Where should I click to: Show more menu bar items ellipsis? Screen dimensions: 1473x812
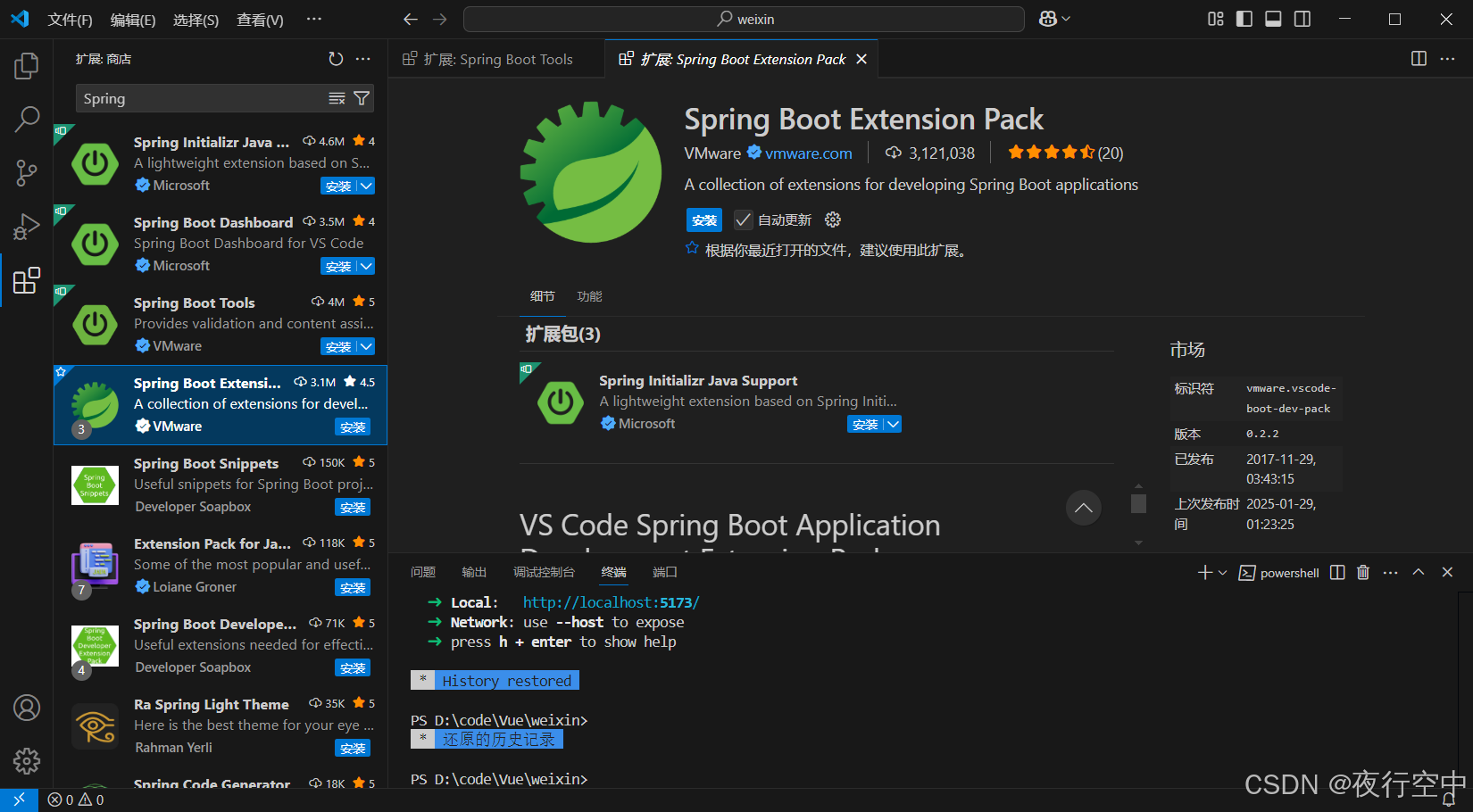[313, 19]
